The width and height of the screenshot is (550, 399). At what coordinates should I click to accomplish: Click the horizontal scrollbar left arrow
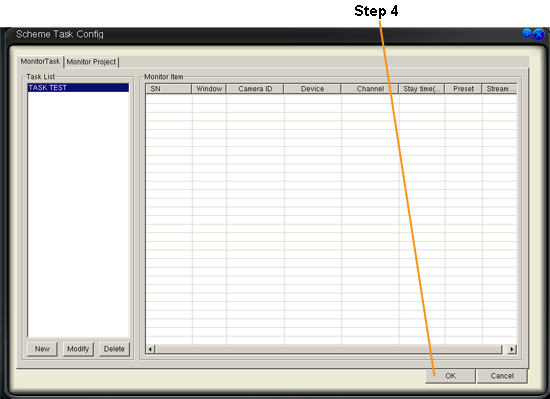(x=150, y=349)
